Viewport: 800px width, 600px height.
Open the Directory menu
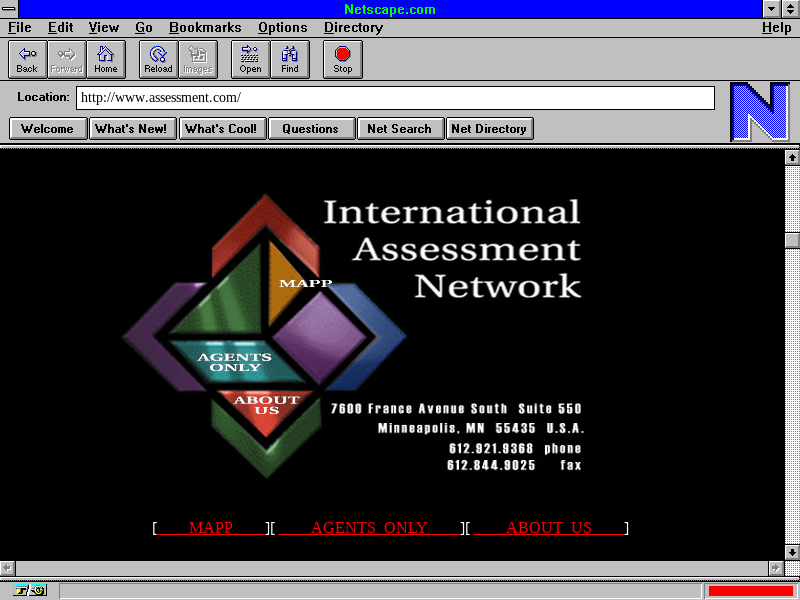tap(353, 28)
